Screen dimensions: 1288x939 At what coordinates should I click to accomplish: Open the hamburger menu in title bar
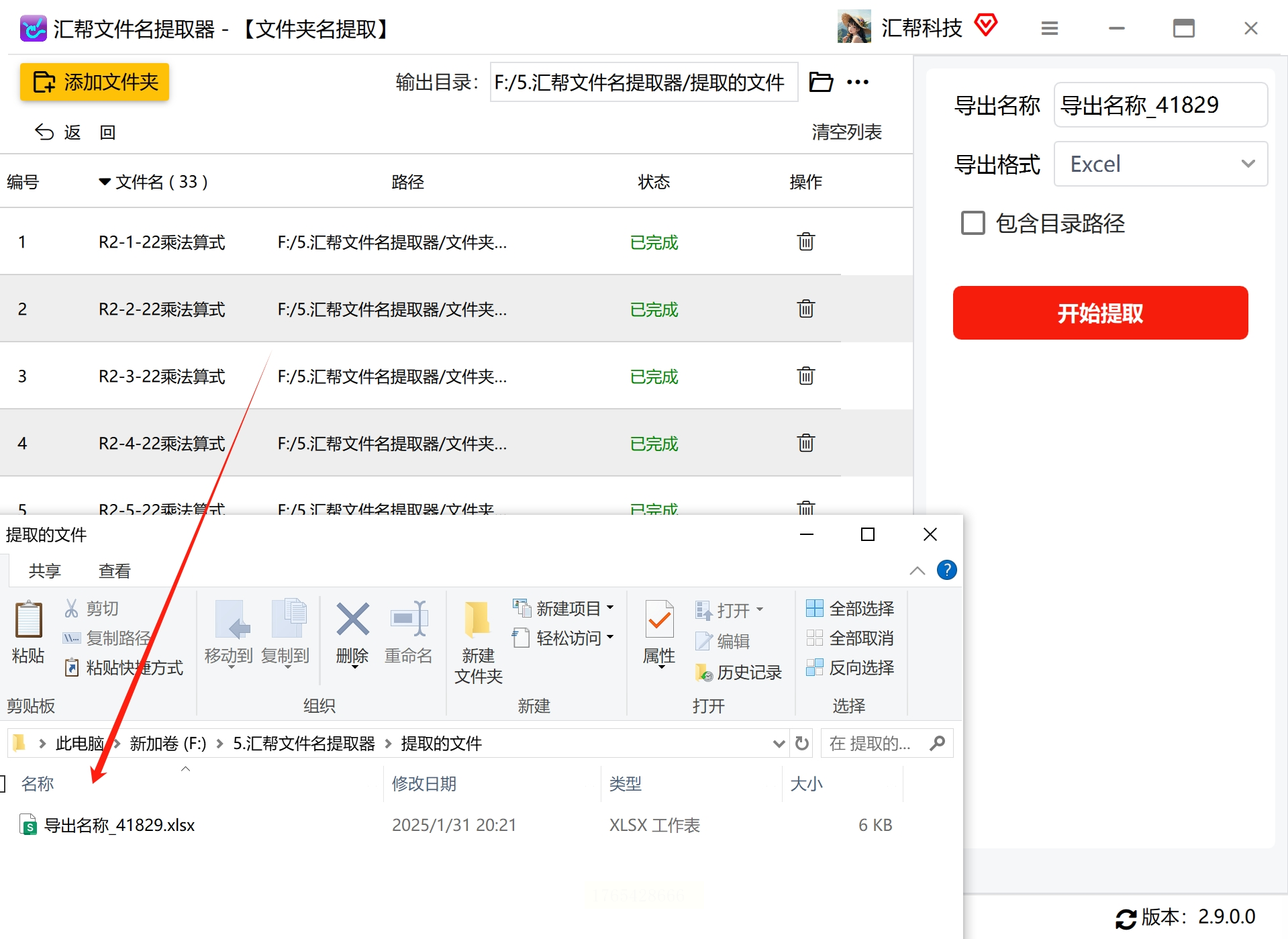1050,28
